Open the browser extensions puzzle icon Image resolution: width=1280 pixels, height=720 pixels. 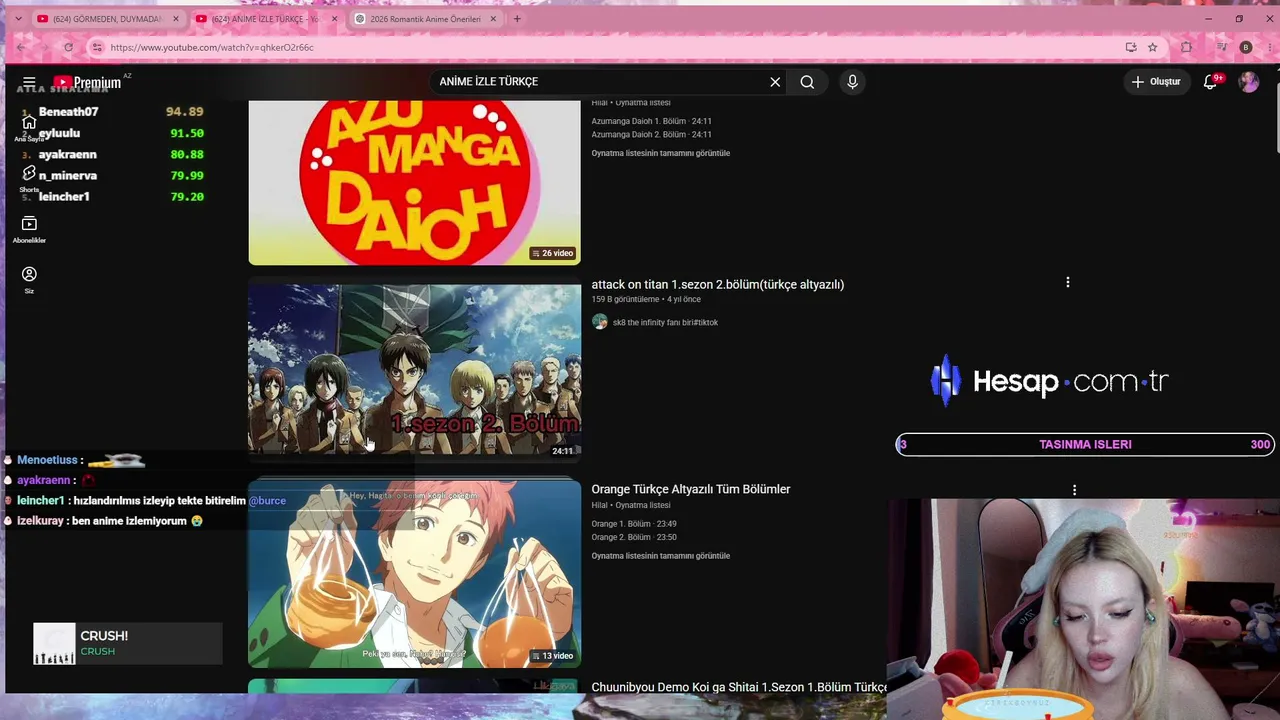pyautogui.click(x=1187, y=47)
